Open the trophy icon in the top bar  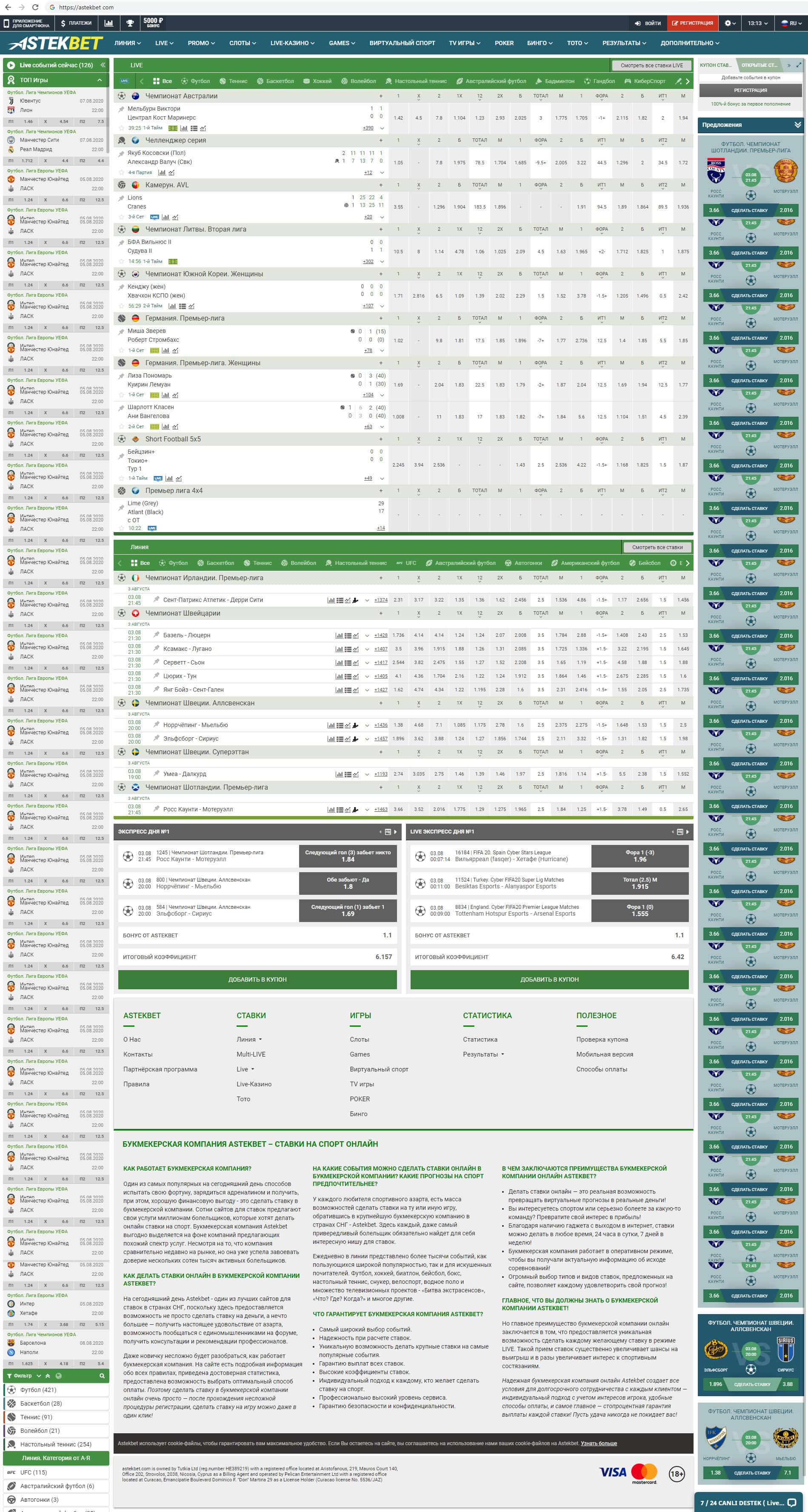pyautogui.click(x=130, y=23)
